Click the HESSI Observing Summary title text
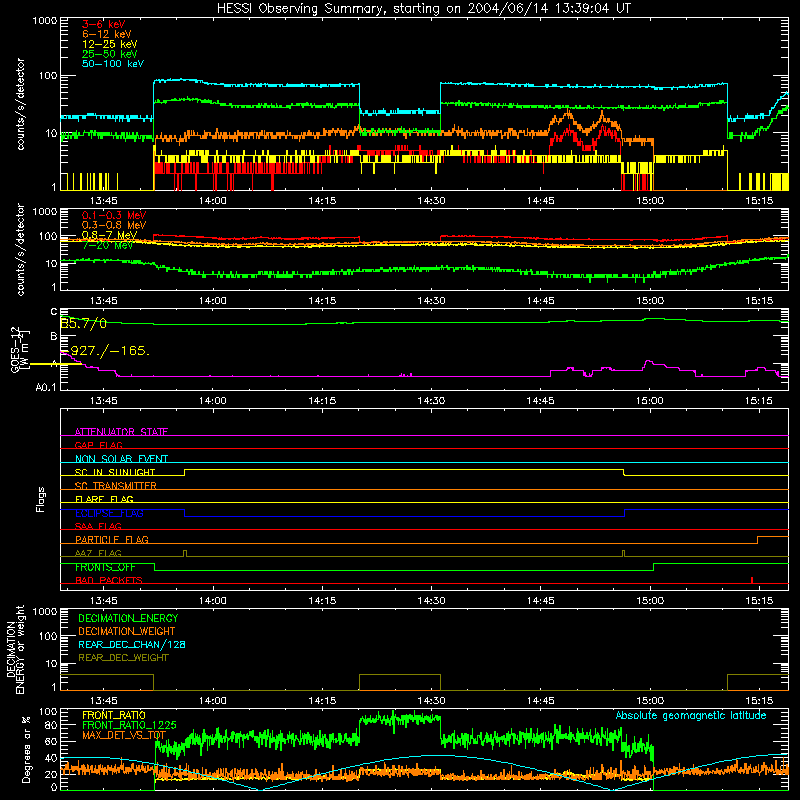 pos(423,9)
